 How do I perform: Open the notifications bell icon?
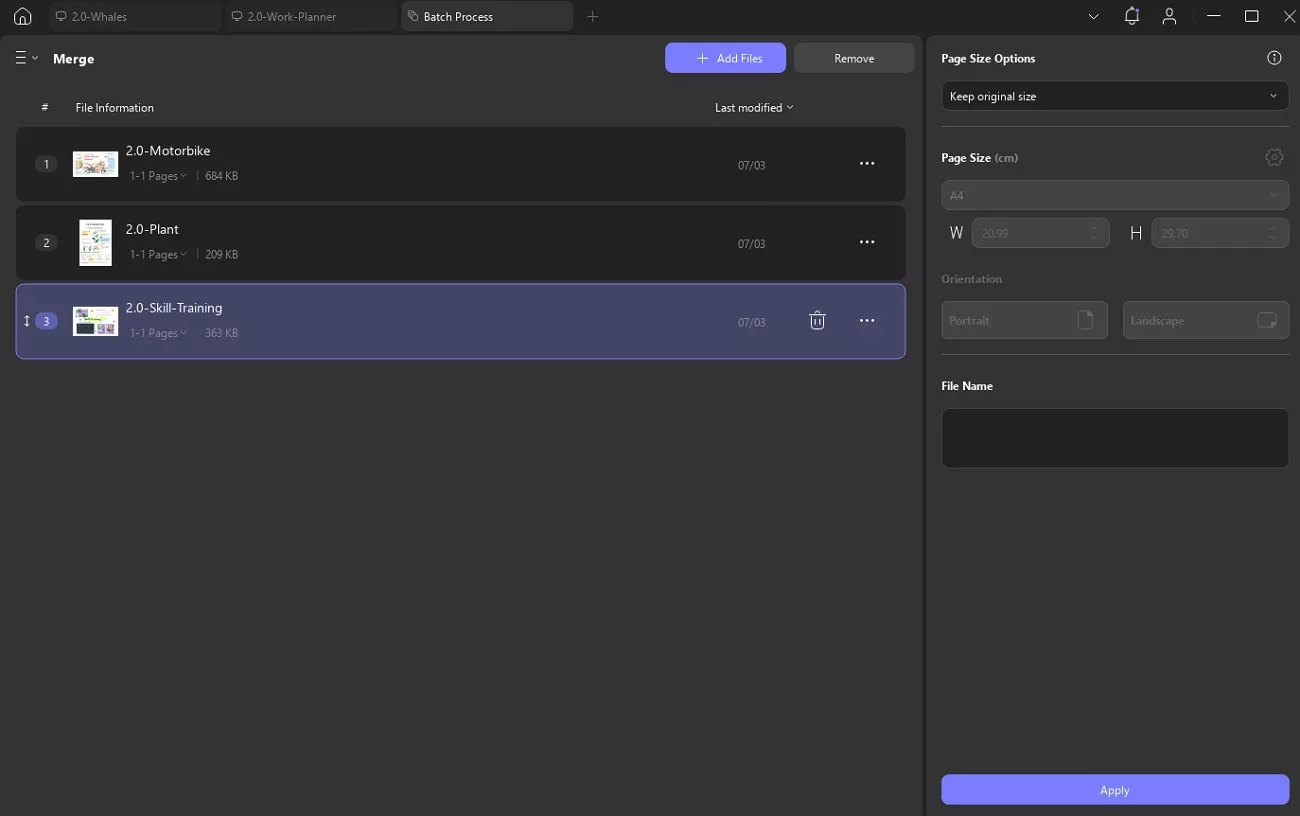[x=1131, y=16]
